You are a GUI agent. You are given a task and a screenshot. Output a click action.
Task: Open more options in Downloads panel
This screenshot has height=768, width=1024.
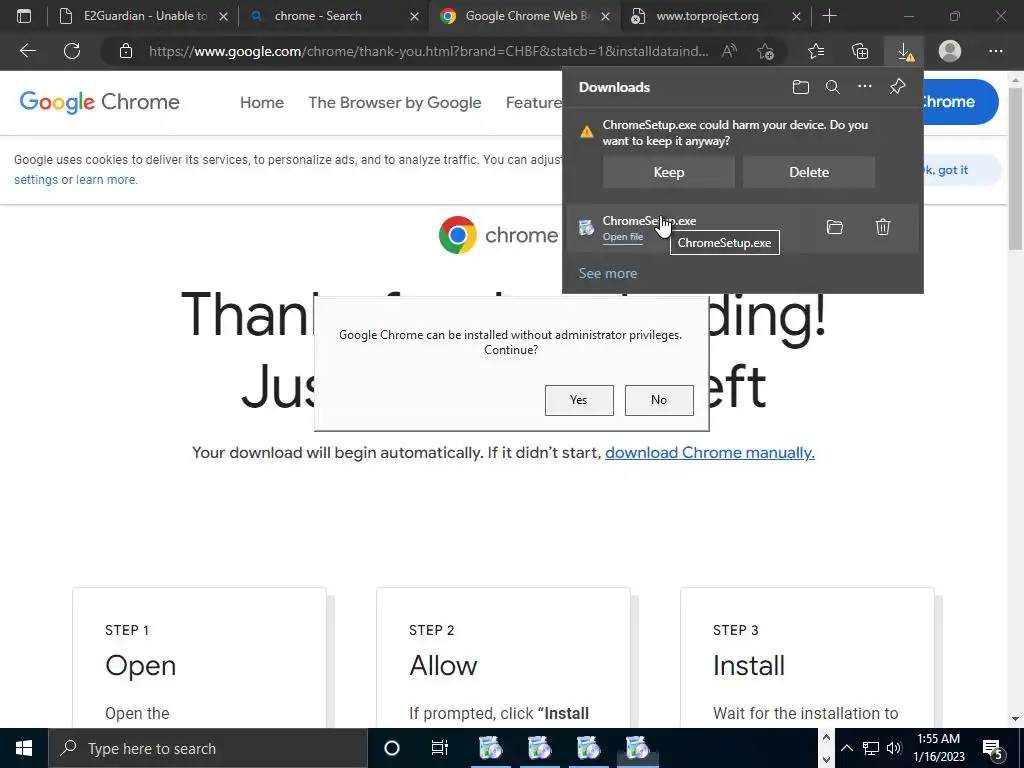(865, 86)
